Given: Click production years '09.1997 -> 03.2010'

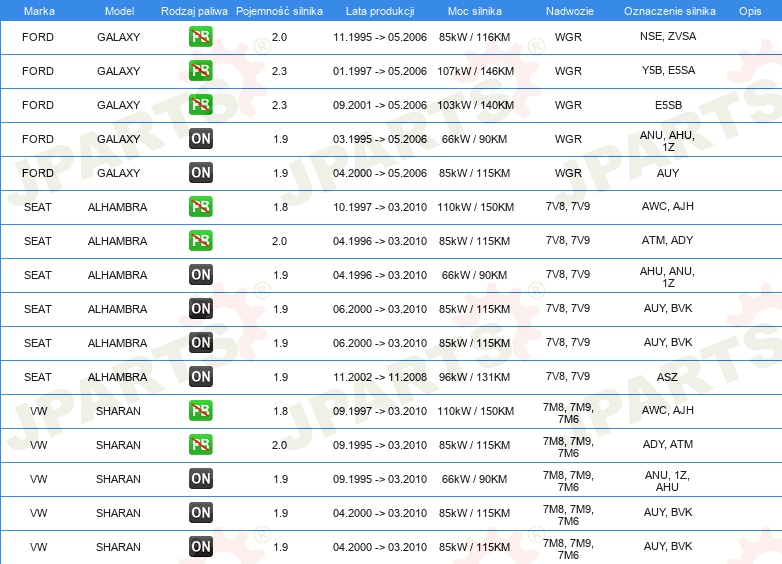Looking at the screenshot, I should pyautogui.click(x=380, y=410).
